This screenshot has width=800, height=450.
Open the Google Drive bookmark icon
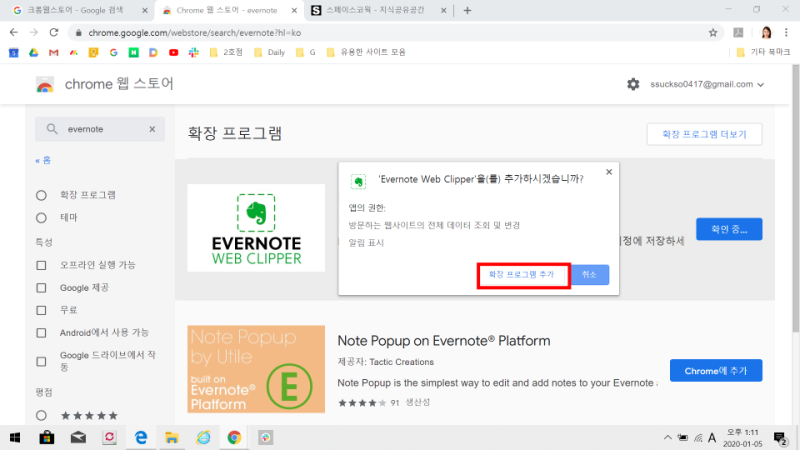click(34, 53)
